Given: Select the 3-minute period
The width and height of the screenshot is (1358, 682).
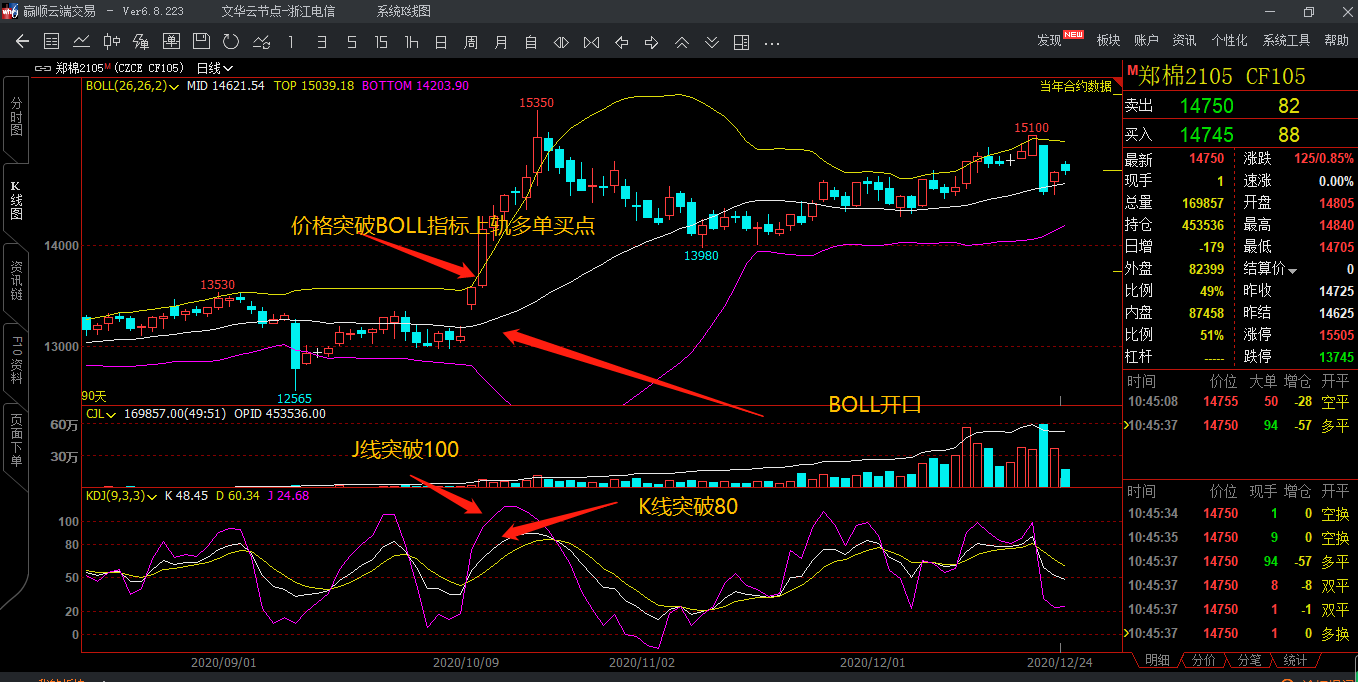Looking at the screenshot, I should coord(321,42).
